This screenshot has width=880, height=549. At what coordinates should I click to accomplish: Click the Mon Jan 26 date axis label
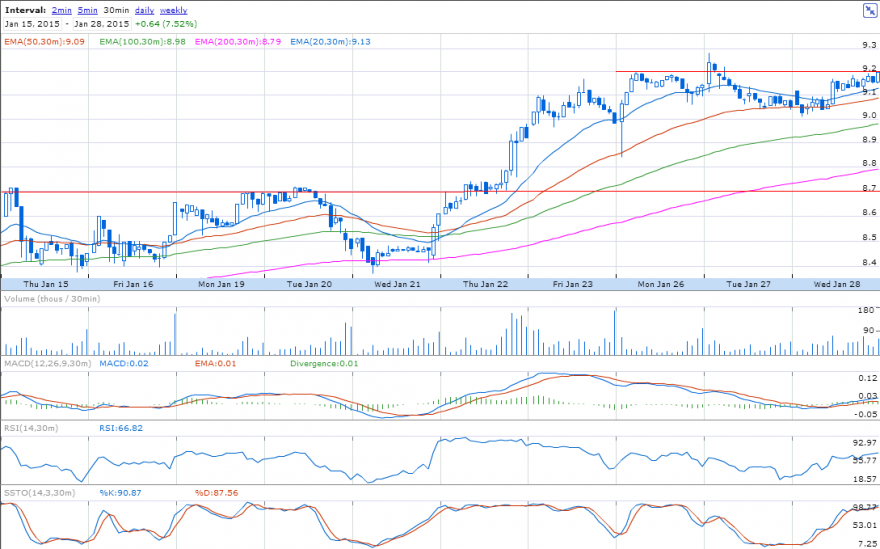[x=661, y=284]
